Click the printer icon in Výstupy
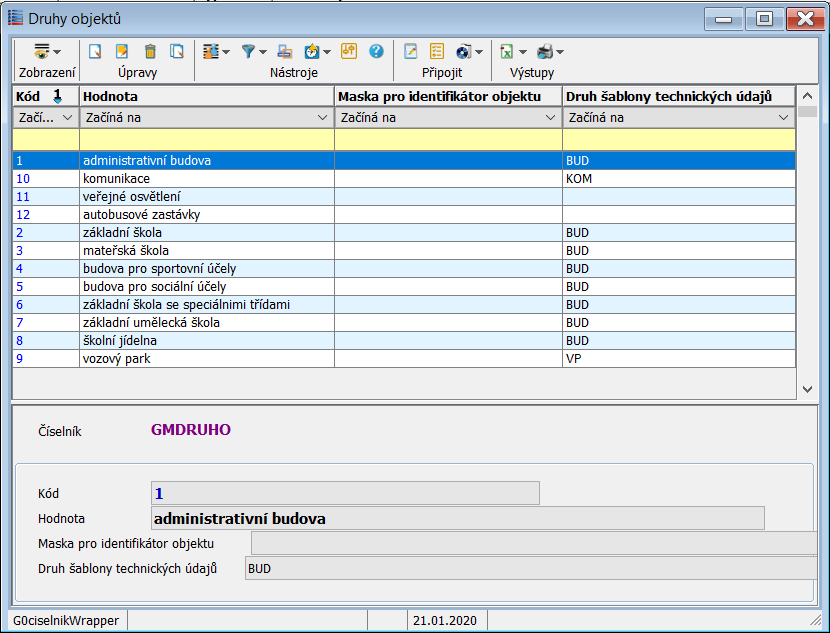 click(x=545, y=51)
